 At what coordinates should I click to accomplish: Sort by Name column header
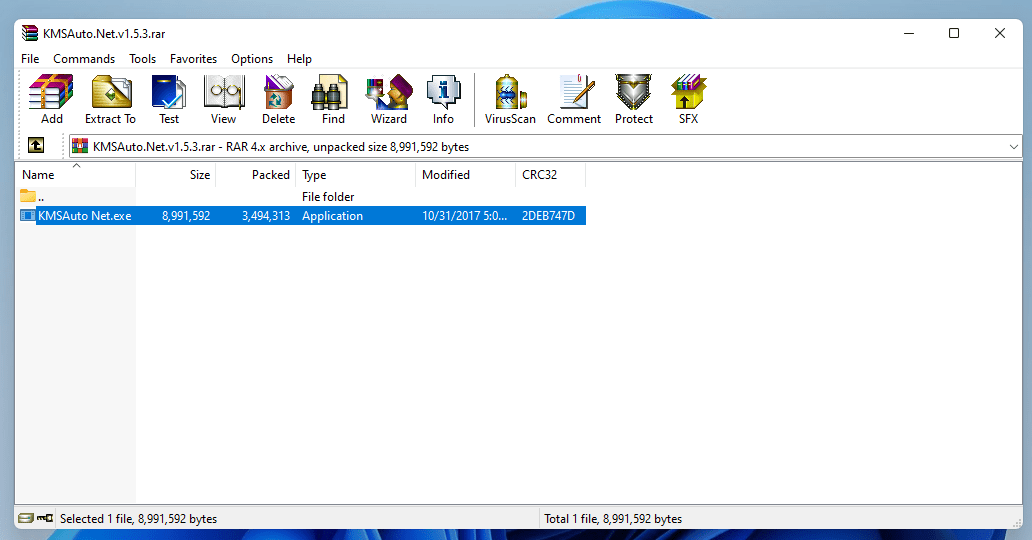coord(76,175)
